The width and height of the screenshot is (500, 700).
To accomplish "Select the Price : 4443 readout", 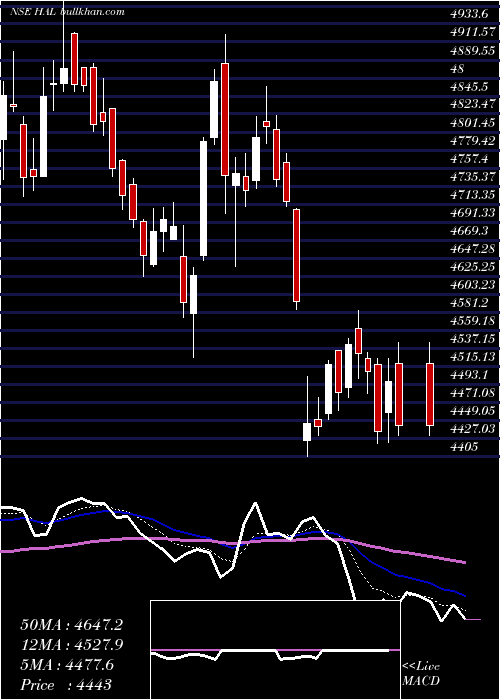I will 66,685.
